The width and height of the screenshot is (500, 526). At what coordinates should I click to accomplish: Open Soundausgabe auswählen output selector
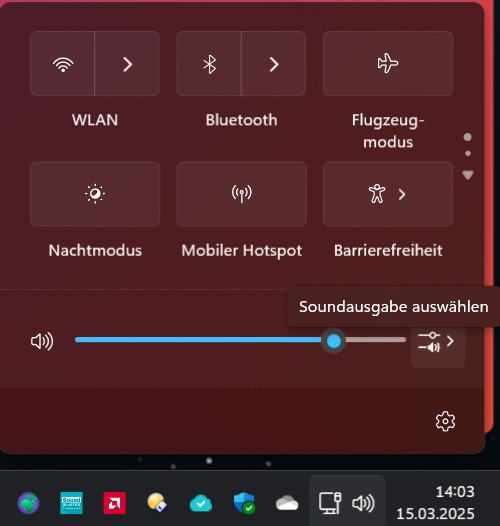[x=438, y=342]
